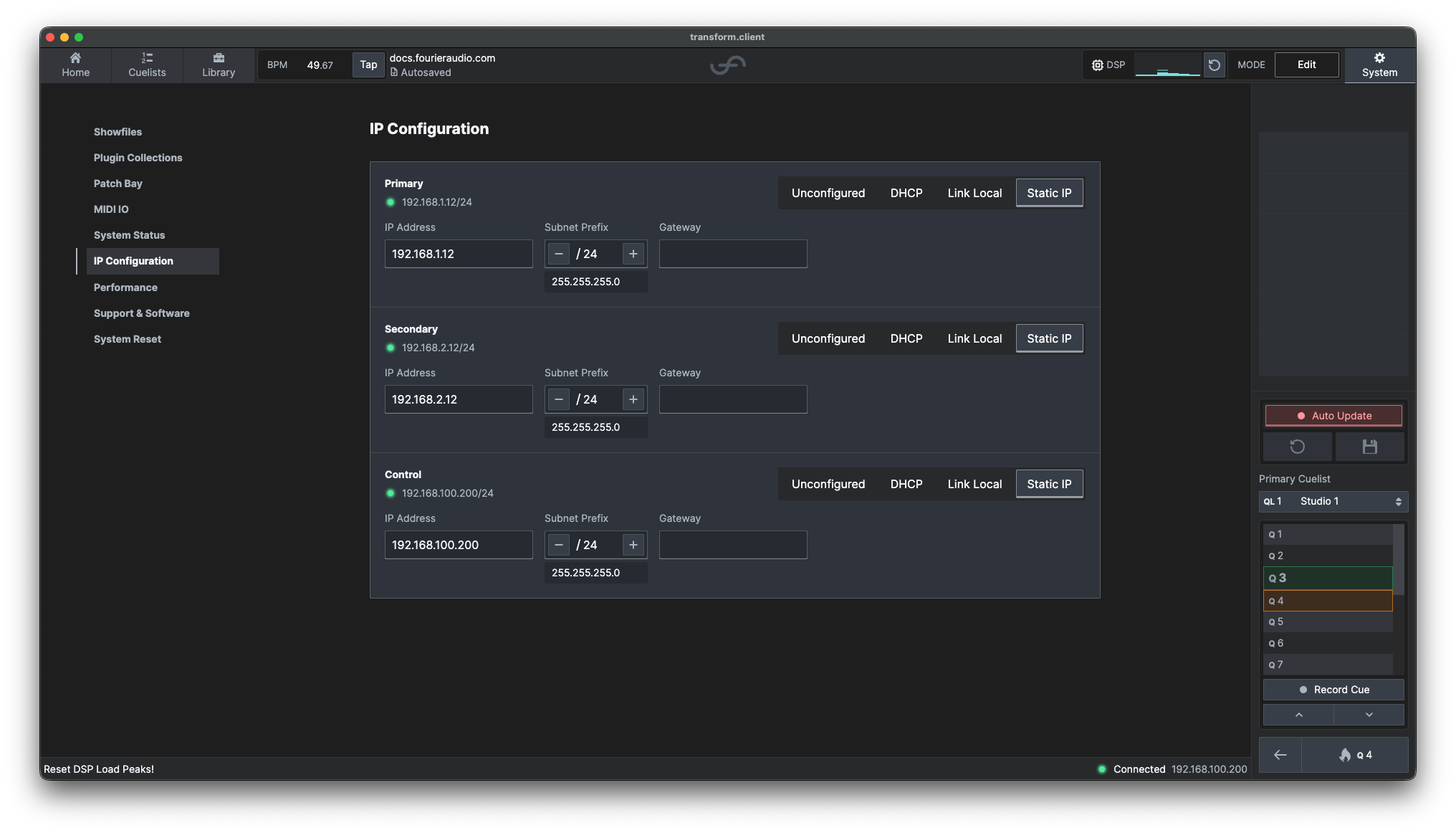Set Secondary interface to Unconfigured
The height and width of the screenshot is (833, 1456).
[x=828, y=338]
